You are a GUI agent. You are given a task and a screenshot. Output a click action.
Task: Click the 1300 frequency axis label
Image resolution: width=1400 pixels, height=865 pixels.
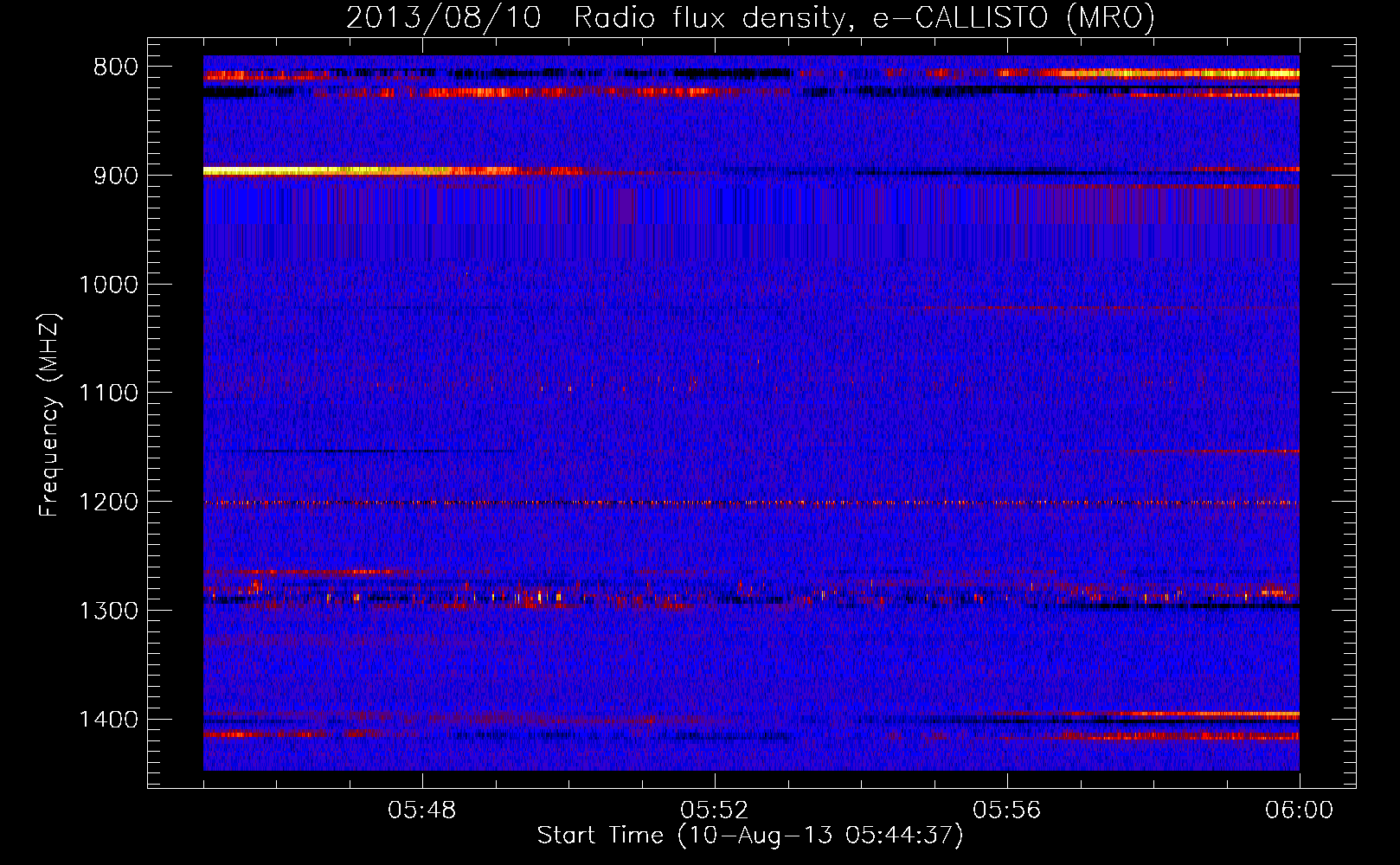[x=108, y=611]
